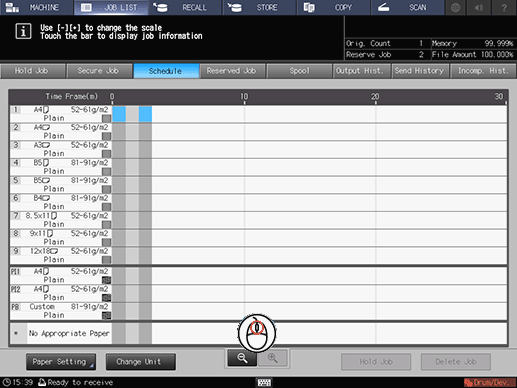Screen dimensions: 517x388
Task: Open the Incomp. Hist. tab
Action: point(483,71)
